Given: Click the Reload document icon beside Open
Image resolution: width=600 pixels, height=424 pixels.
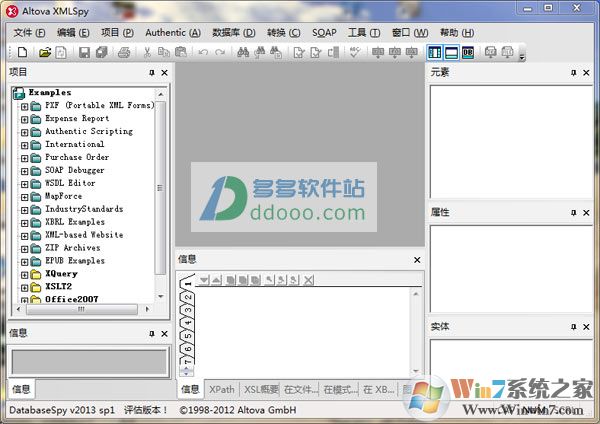Looking at the screenshot, I should (x=61, y=52).
